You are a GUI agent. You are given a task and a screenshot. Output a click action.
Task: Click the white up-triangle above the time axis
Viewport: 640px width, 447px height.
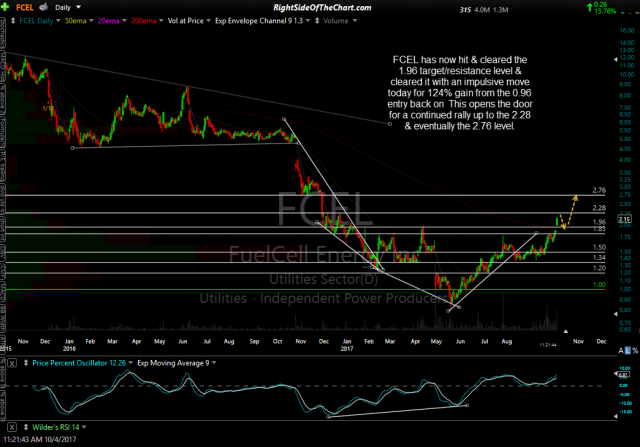(565, 331)
